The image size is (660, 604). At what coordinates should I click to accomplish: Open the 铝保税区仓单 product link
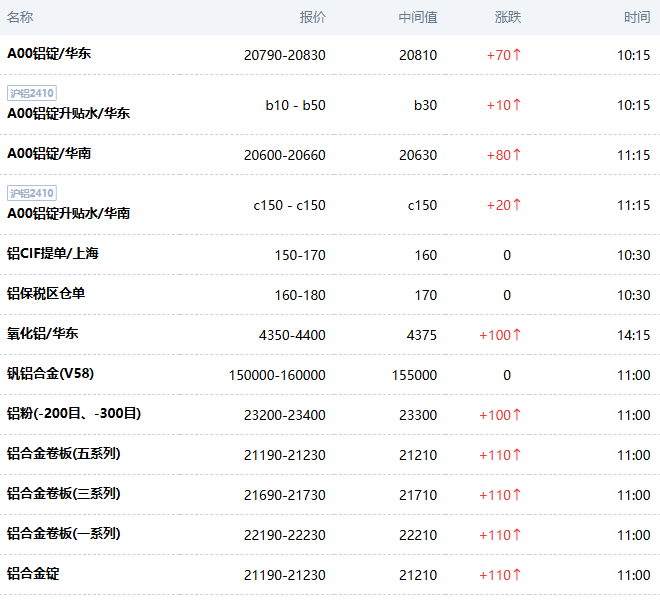point(46,293)
